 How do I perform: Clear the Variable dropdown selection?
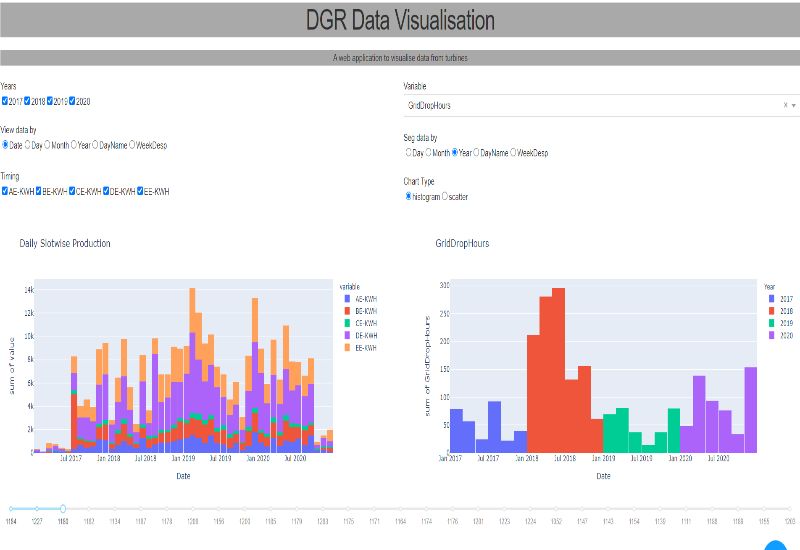pyautogui.click(x=785, y=104)
